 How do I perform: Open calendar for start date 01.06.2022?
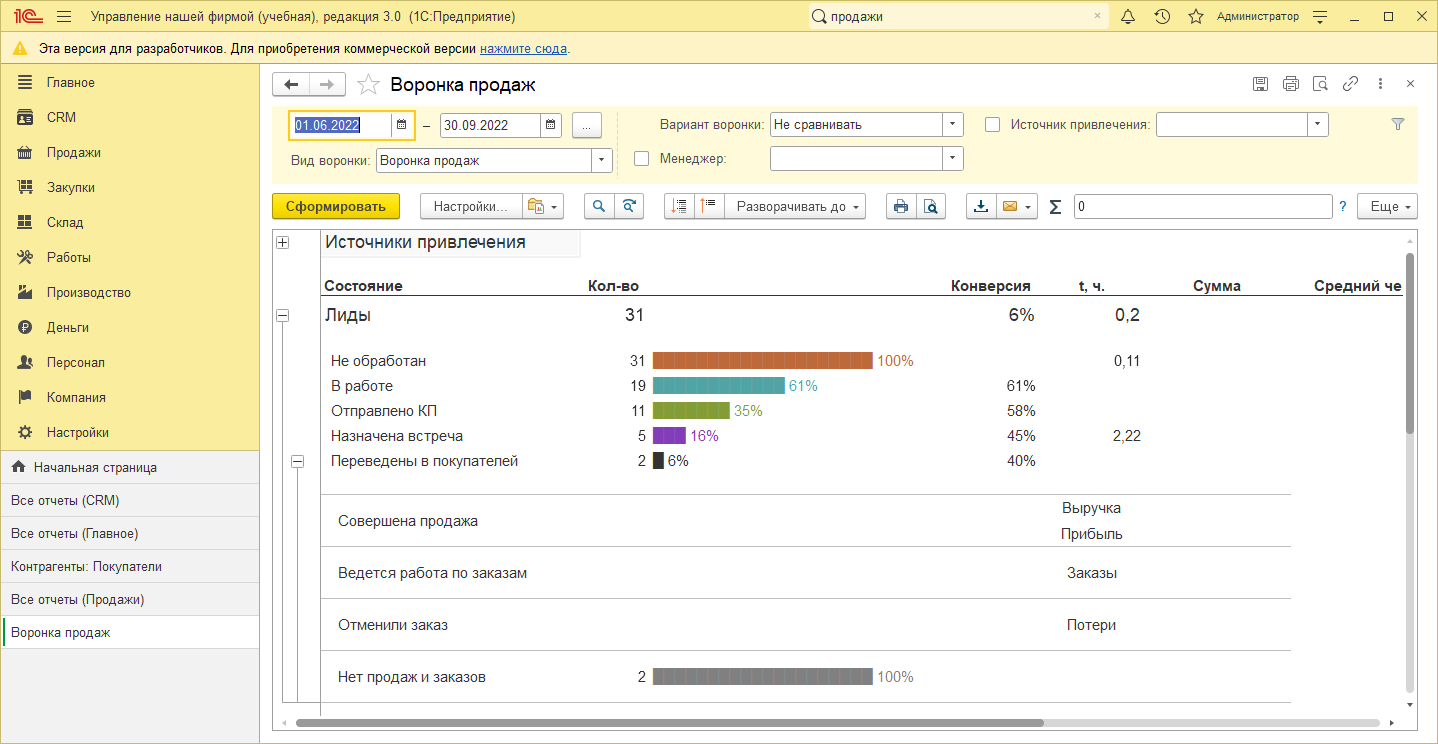(401, 125)
